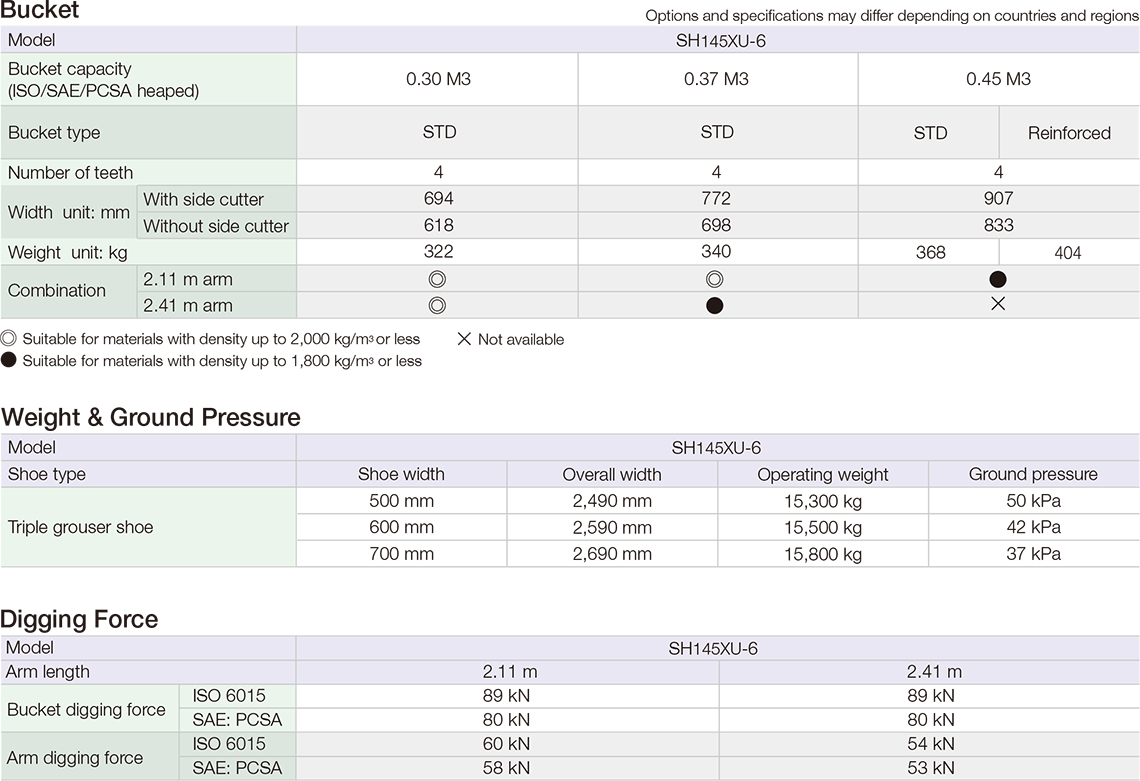Click the double-circle symbol for 0.30 M3, 2.11 m arm
The width and height of the screenshot is (1140, 781).
[x=437, y=279]
